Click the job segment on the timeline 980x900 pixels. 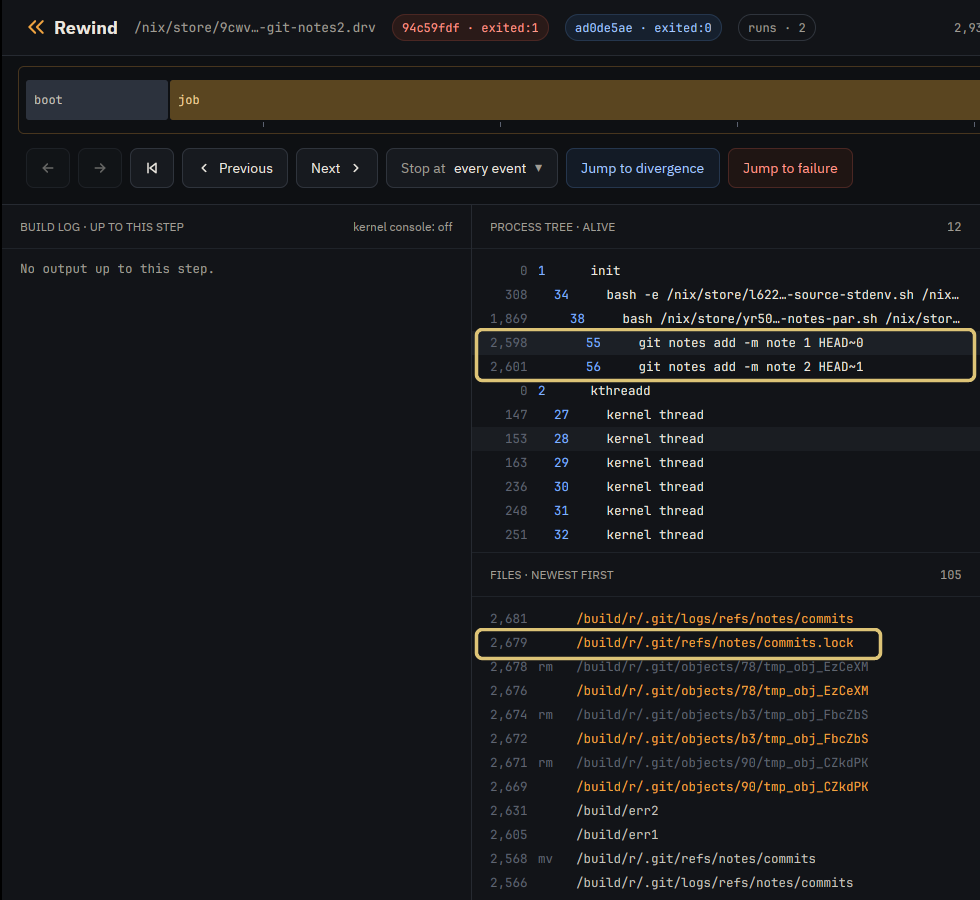(575, 100)
